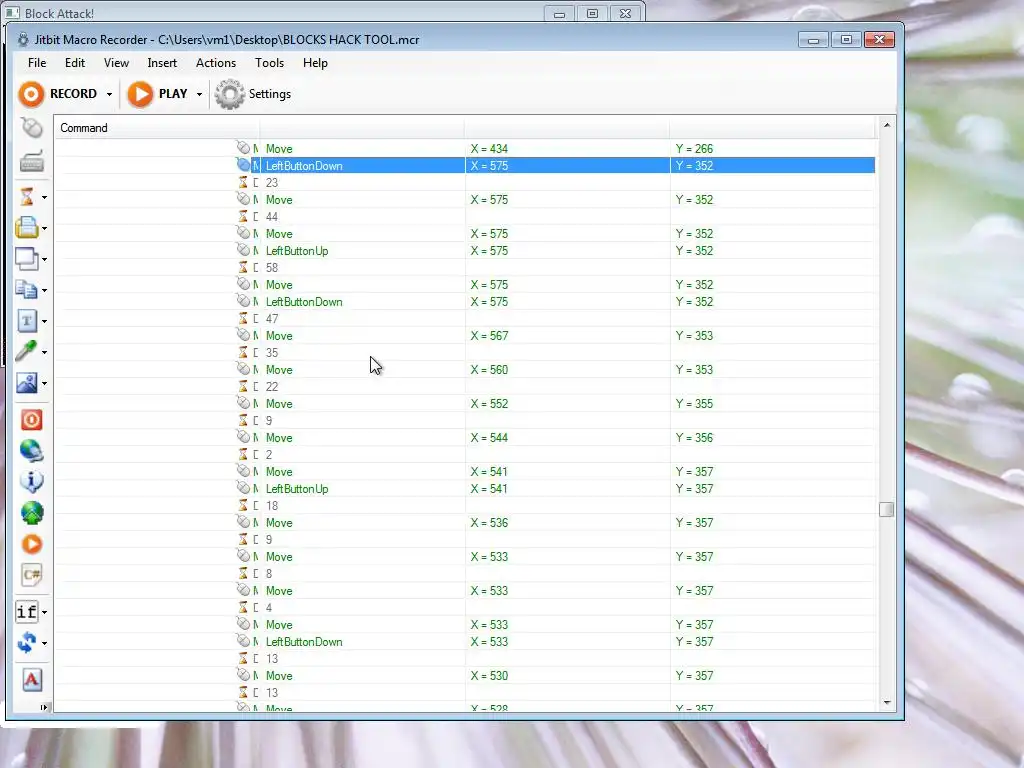Select the highlighted LeftButtonDown X = 575 row
Screen dimensions: 1024x768
[x=464, y=166]
